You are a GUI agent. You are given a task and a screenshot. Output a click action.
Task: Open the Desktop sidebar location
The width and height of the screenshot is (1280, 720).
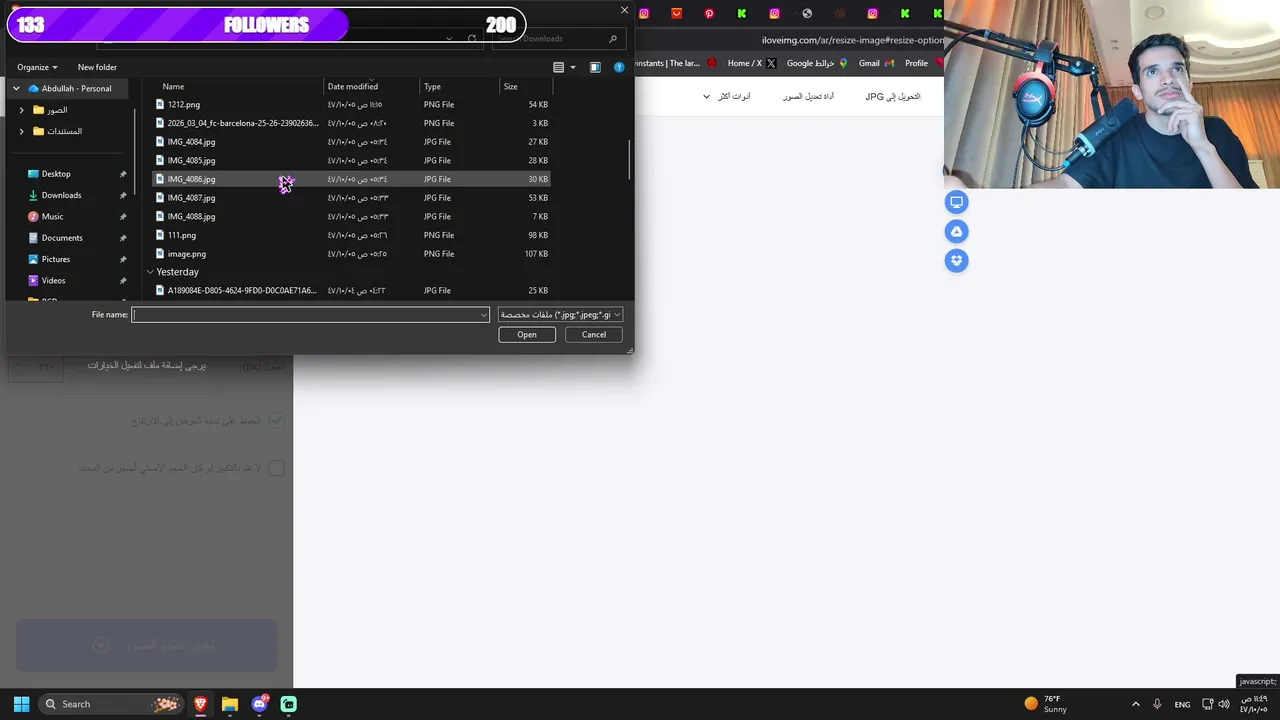tap(56, 174)
